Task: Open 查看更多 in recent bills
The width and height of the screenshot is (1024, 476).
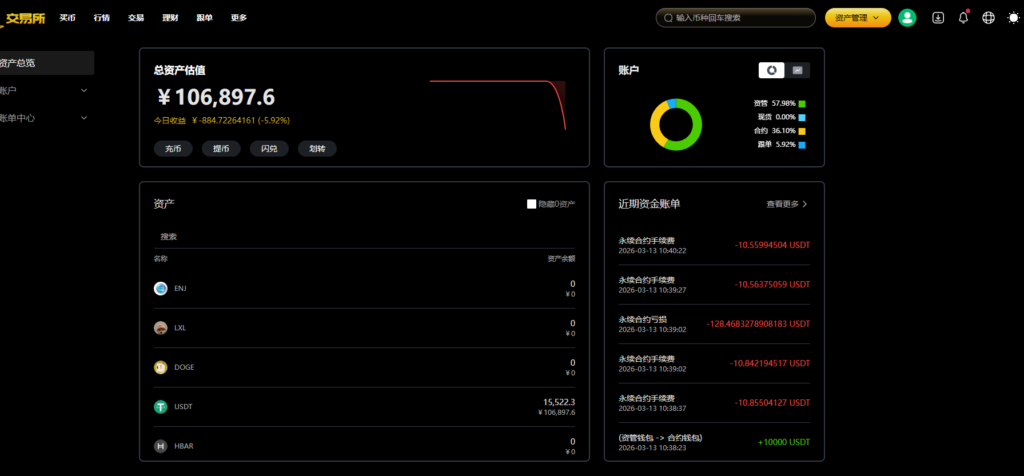Action: click(x=787, y=204)
